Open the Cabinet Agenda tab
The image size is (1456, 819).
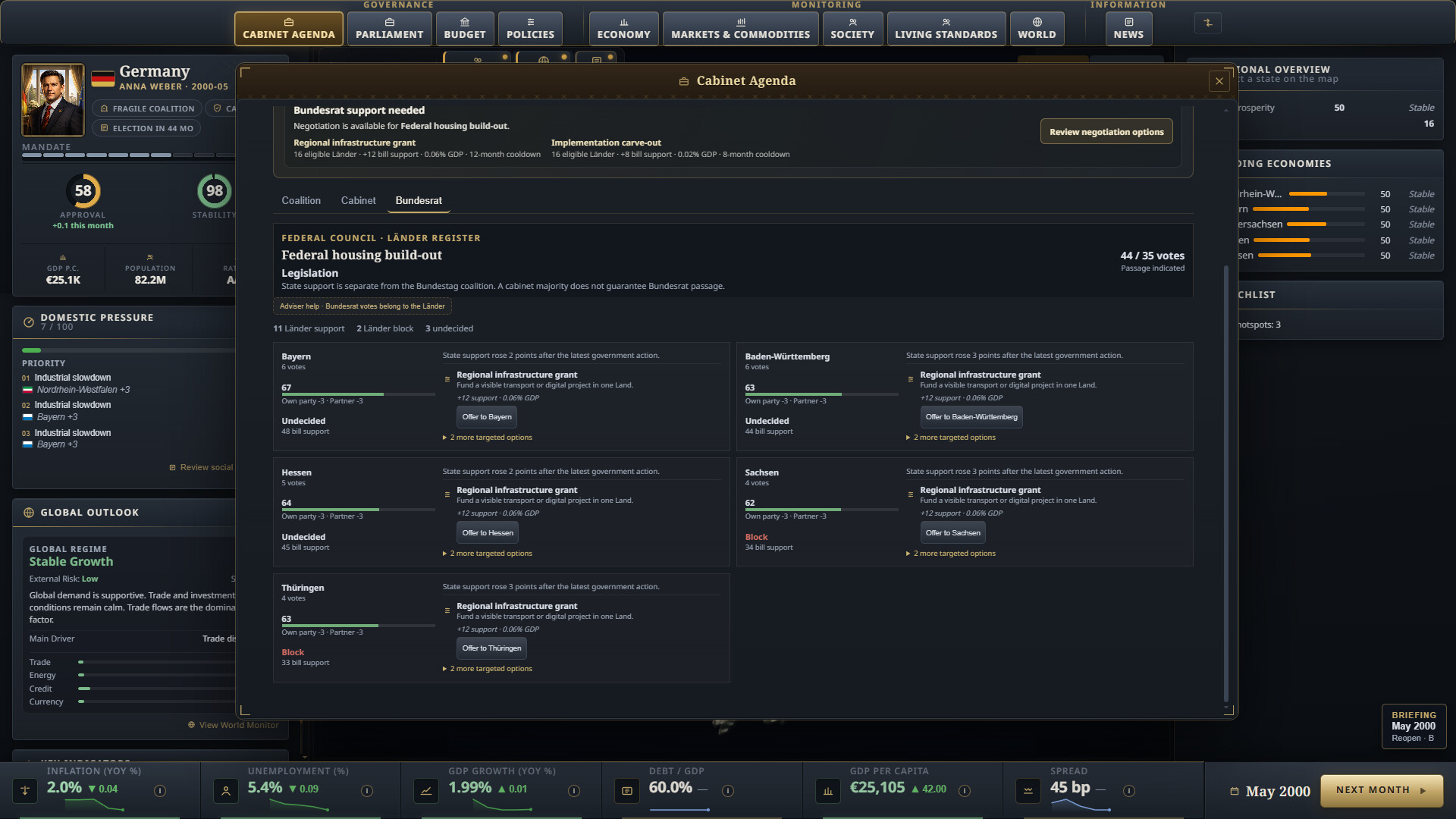tap(288, 29)
